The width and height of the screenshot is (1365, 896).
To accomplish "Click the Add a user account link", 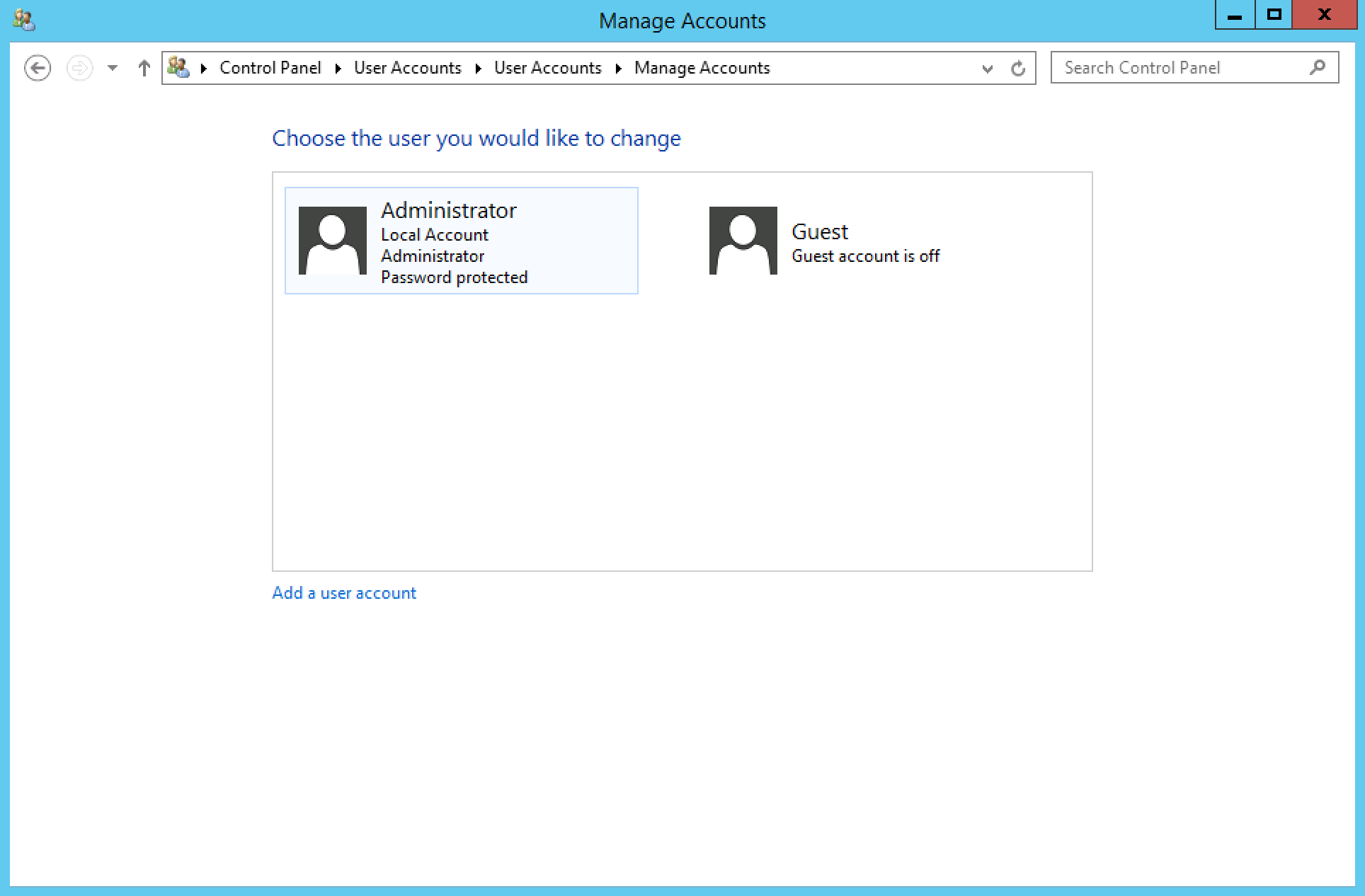I will click(x=344, y=593).
